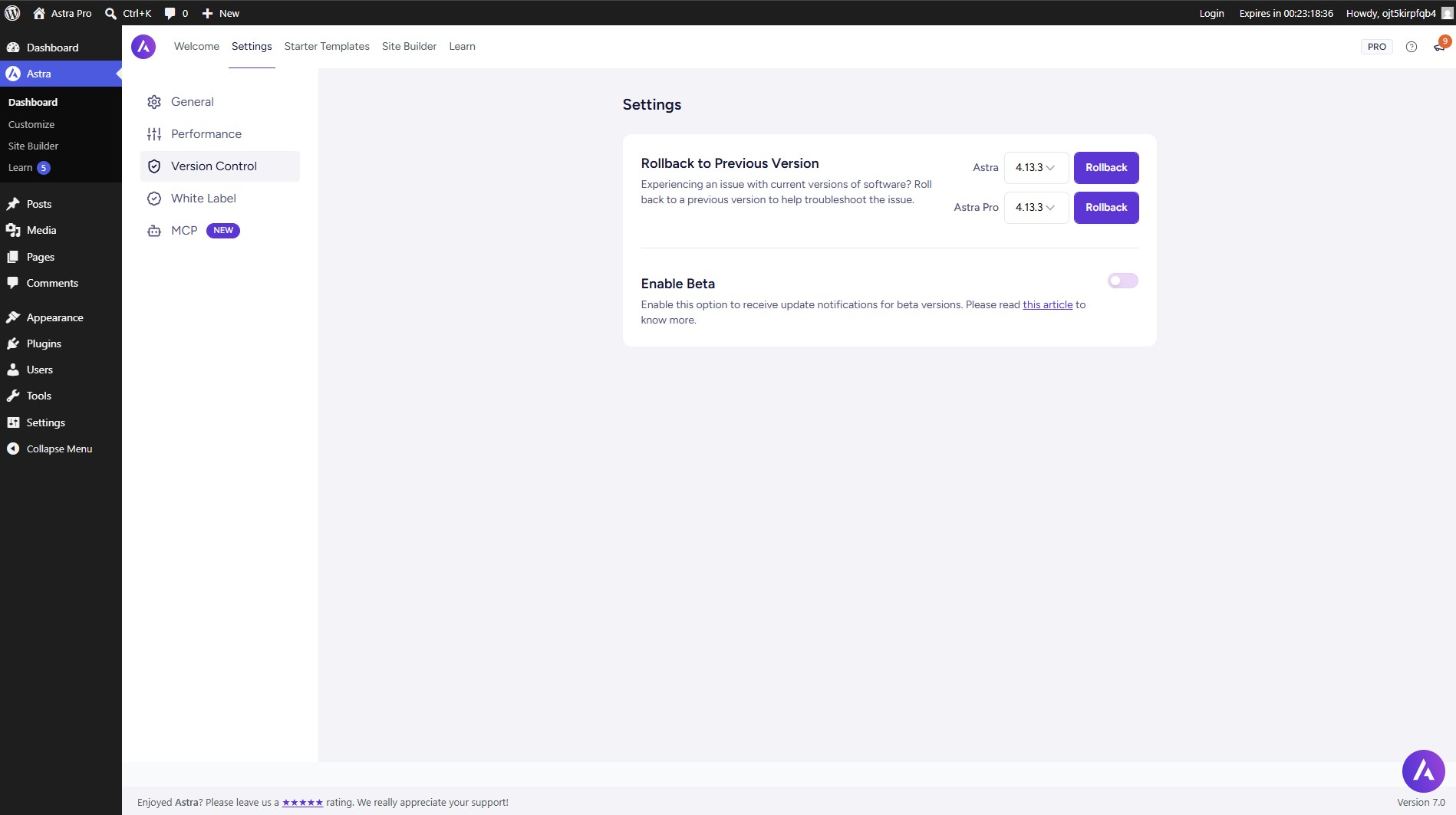The height and width of the screenshot is (815, 1456).
Task: Click the Version 7.0 footer text
Action: pos(1421,802)
